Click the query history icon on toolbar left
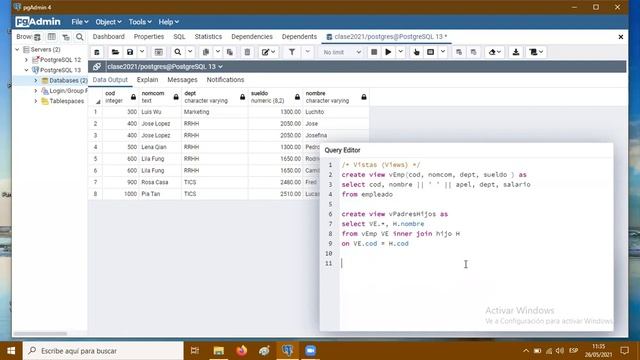The width and height of the screenshot is (640, 360). (97, 52)
